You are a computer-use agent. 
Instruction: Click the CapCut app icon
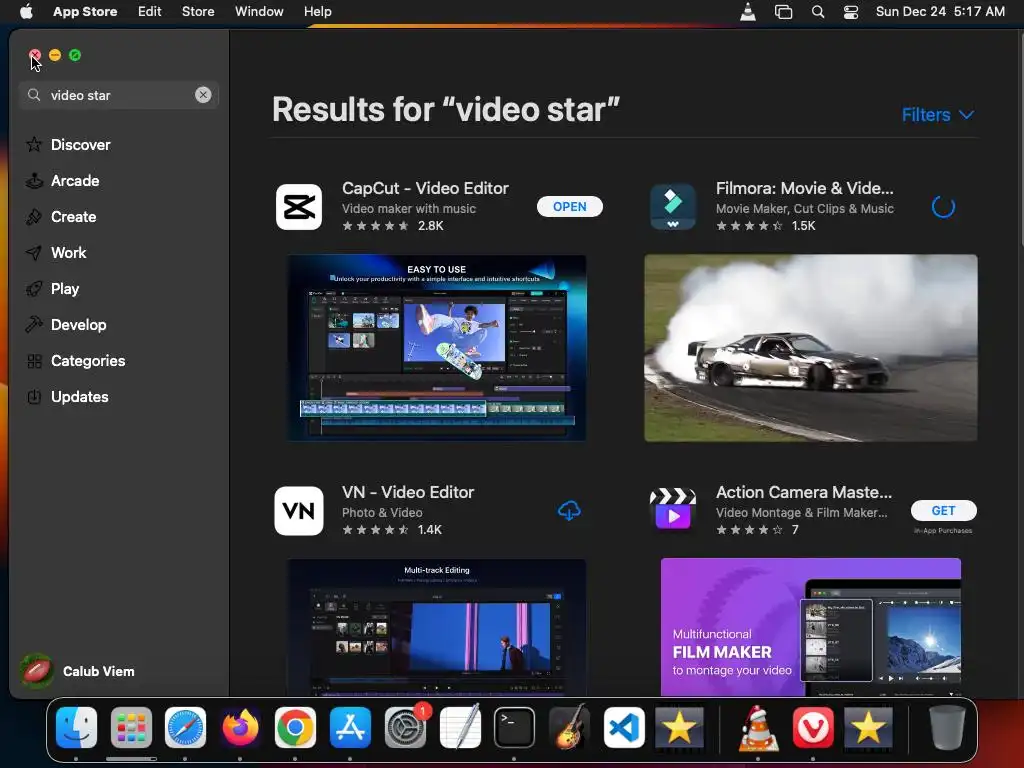coord(299,207)
